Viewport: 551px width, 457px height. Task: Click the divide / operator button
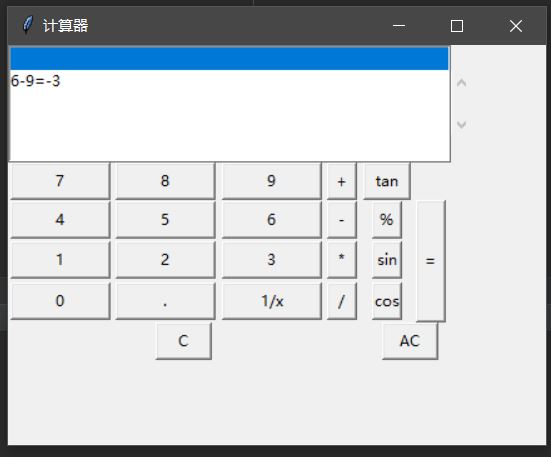(x=342, y=301)
